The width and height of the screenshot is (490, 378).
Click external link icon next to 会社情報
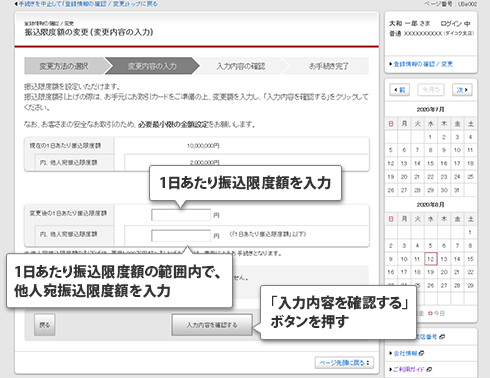[421, 353]
